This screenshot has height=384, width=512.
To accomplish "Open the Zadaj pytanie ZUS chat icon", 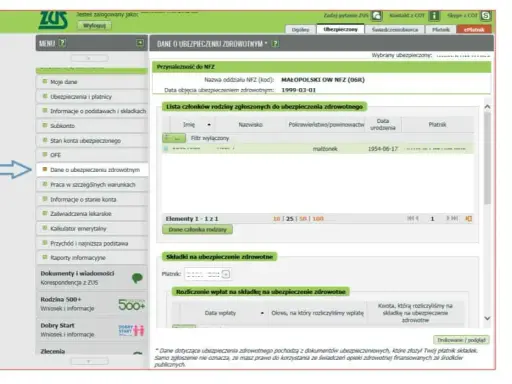I will coord(377,15).
